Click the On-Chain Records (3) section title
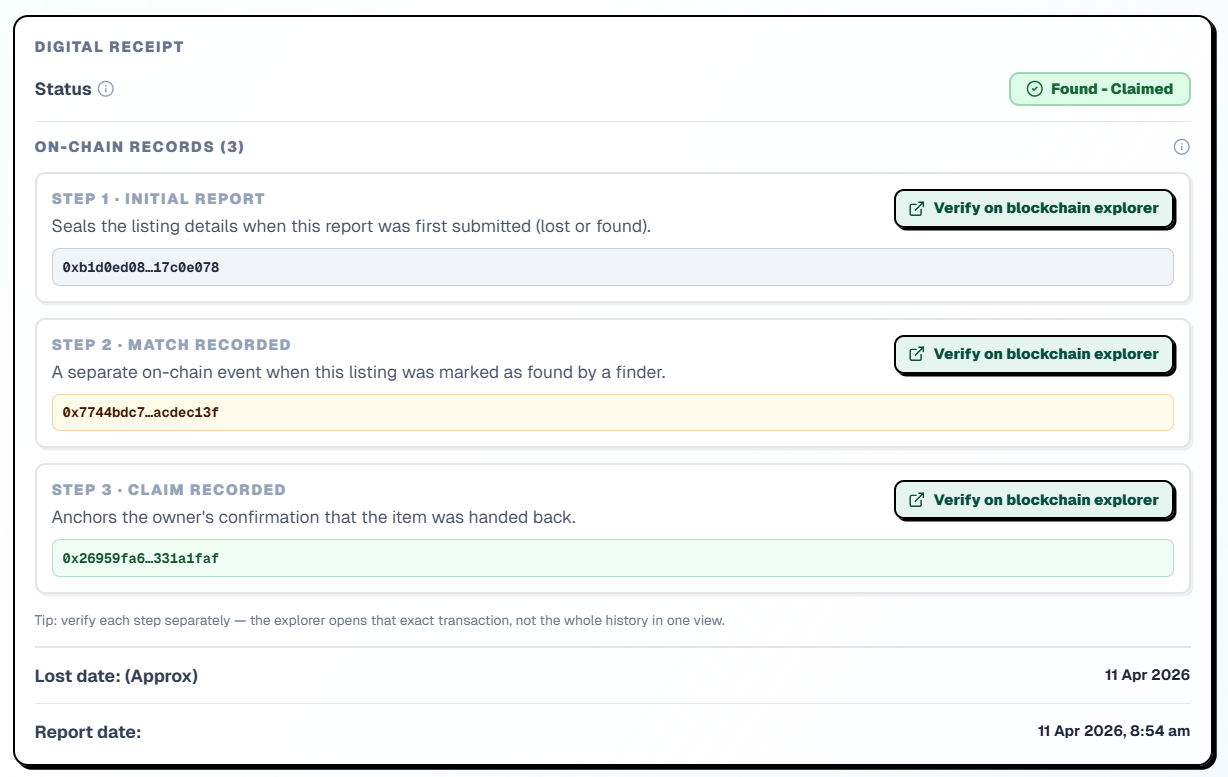1228x777 pixels. (140, 147)
